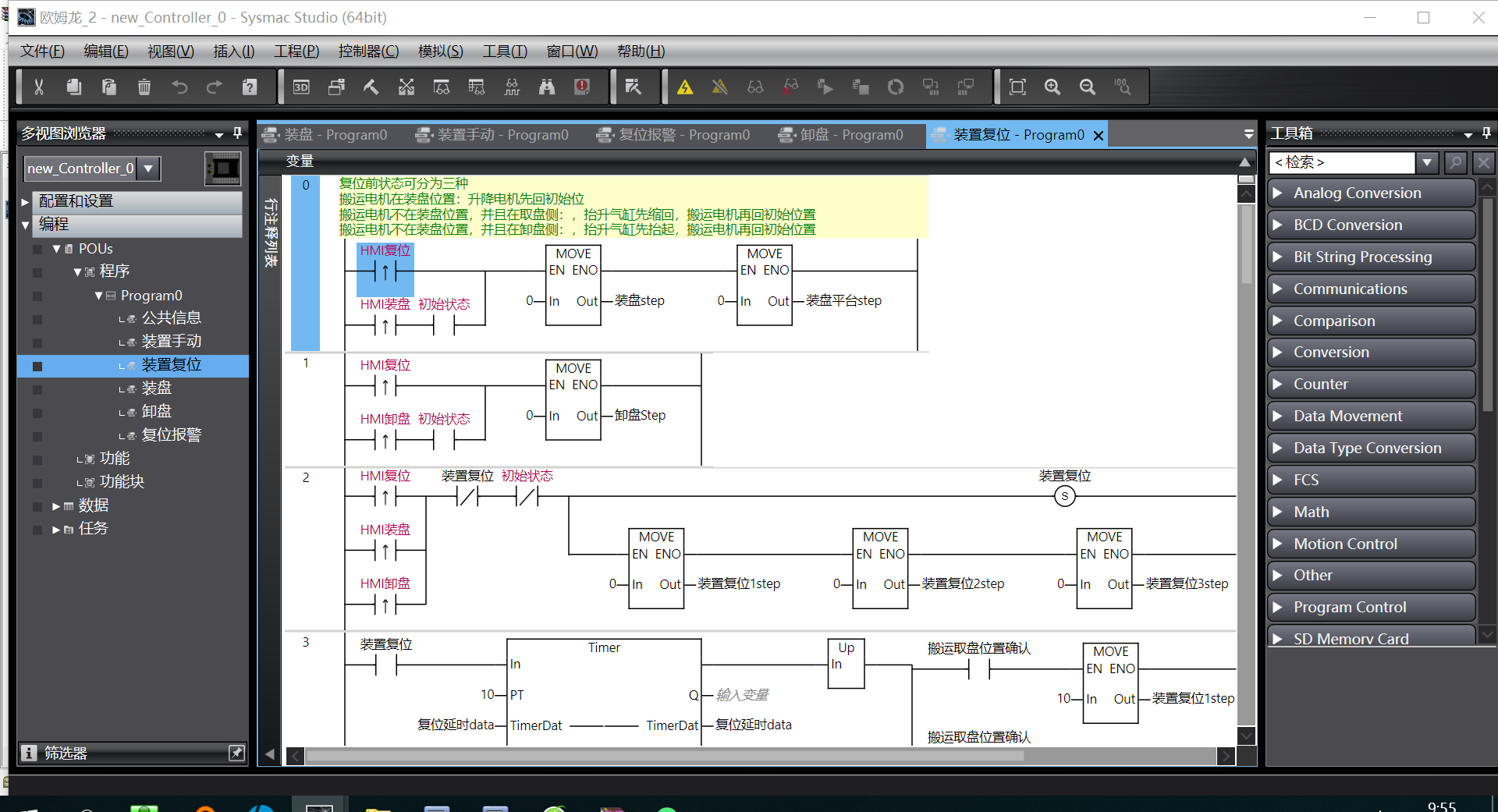Click the 编程 section header
1498x812 pixels.
137,225
